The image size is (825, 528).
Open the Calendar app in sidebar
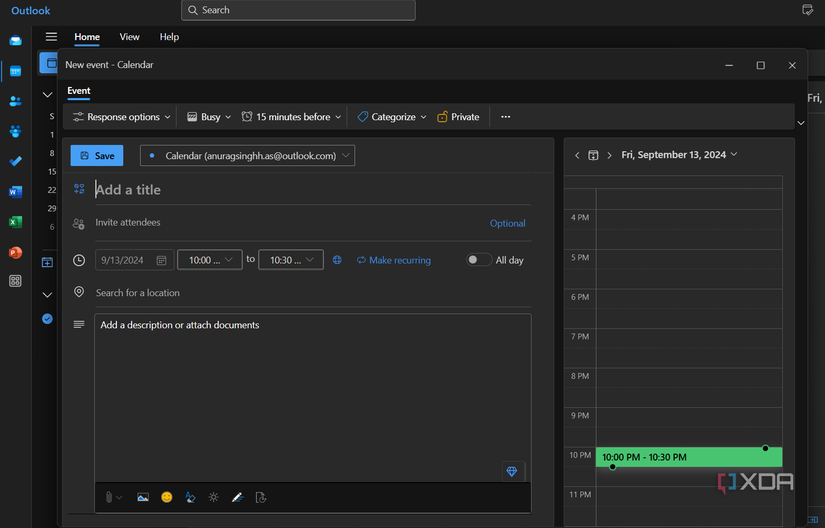pos(15,71)
